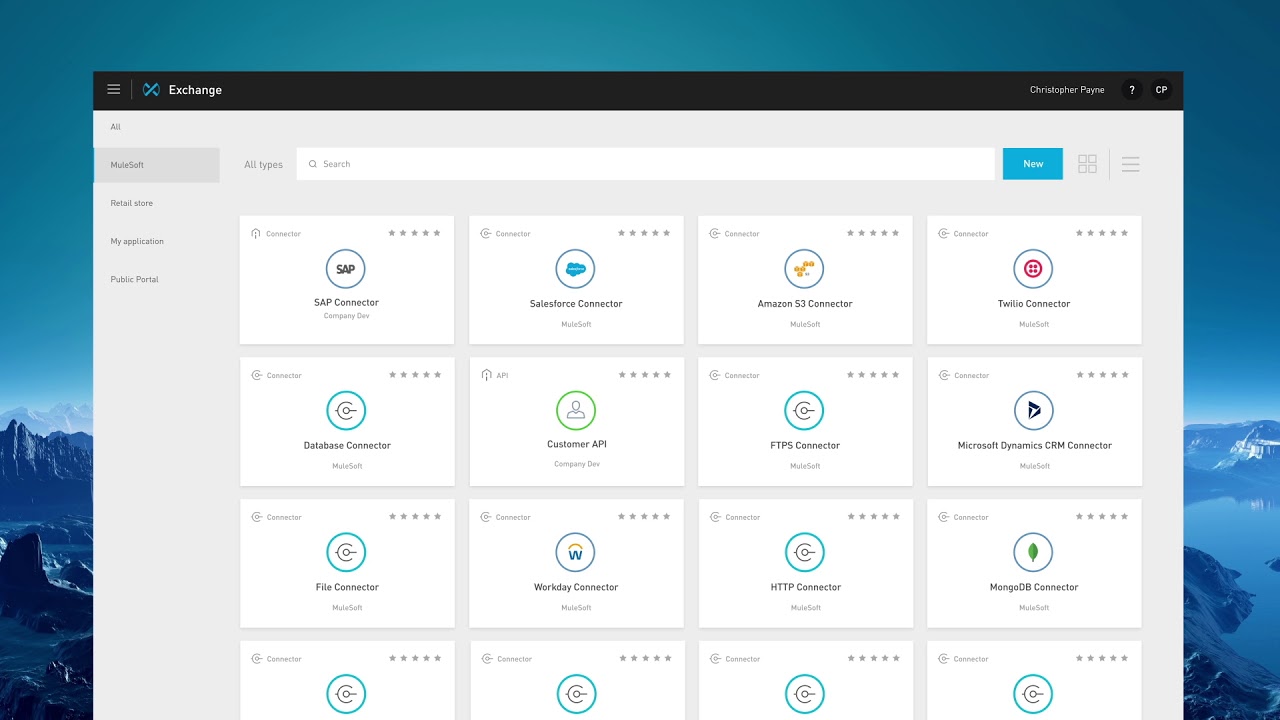This screenshot has height=720, width=1280.
Task: Rate the Customer API with stars
Action: click(644, 375)
